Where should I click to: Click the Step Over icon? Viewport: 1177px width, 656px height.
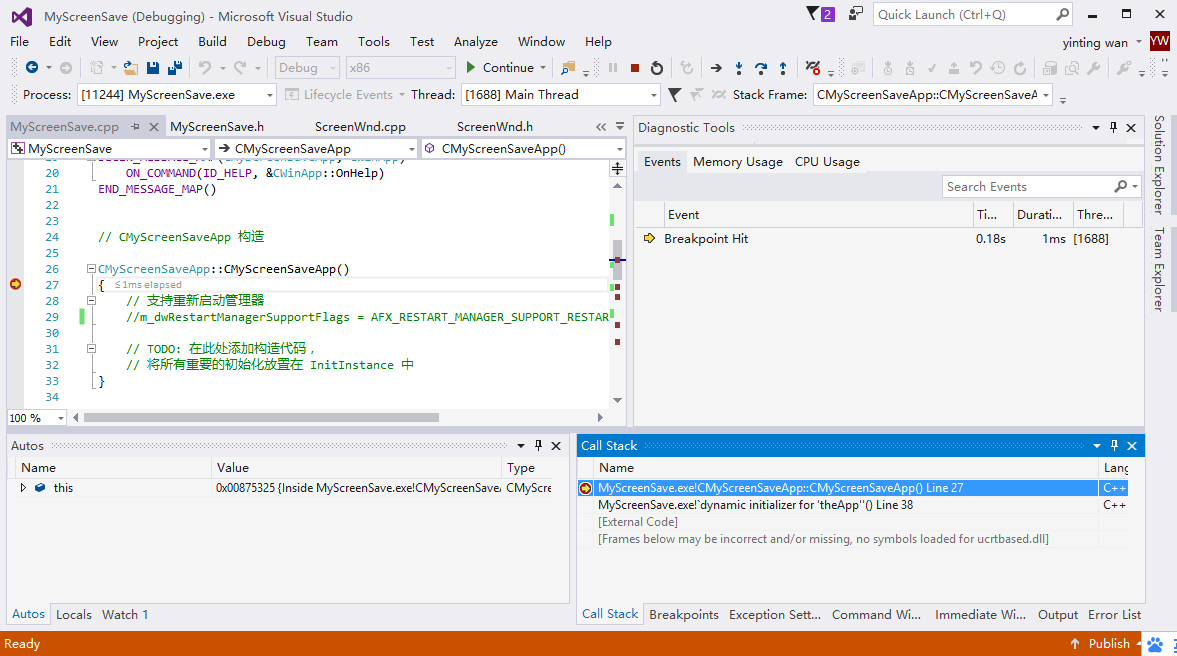point(760,68)
